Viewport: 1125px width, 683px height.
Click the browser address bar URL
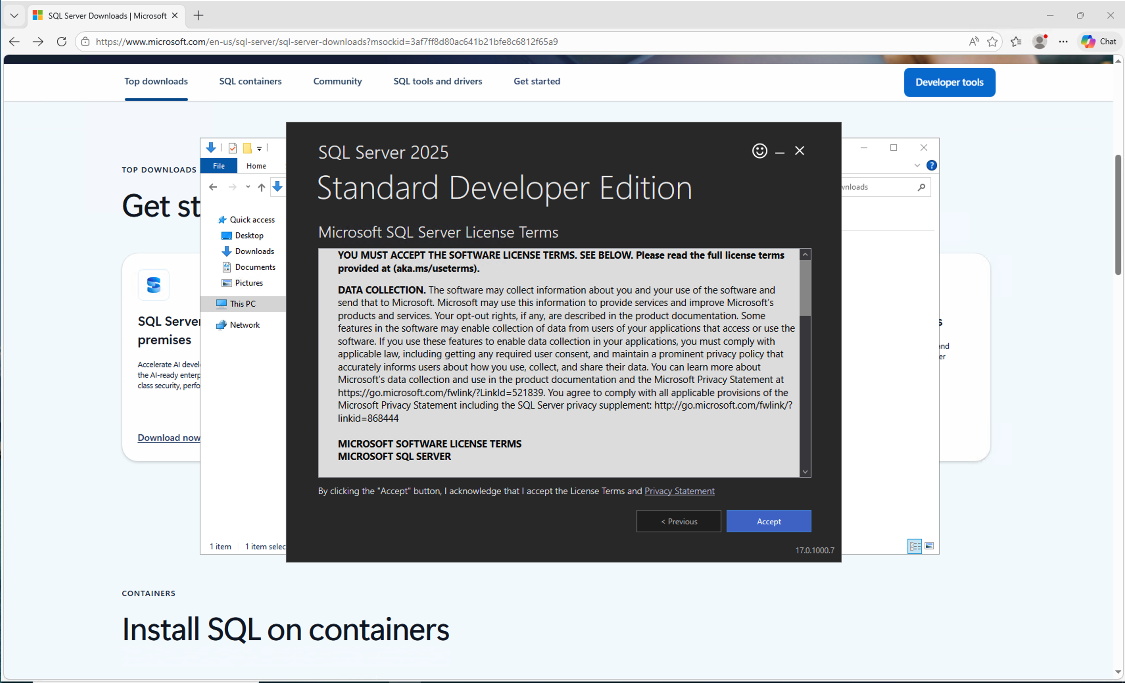click(x=326, y=42)
